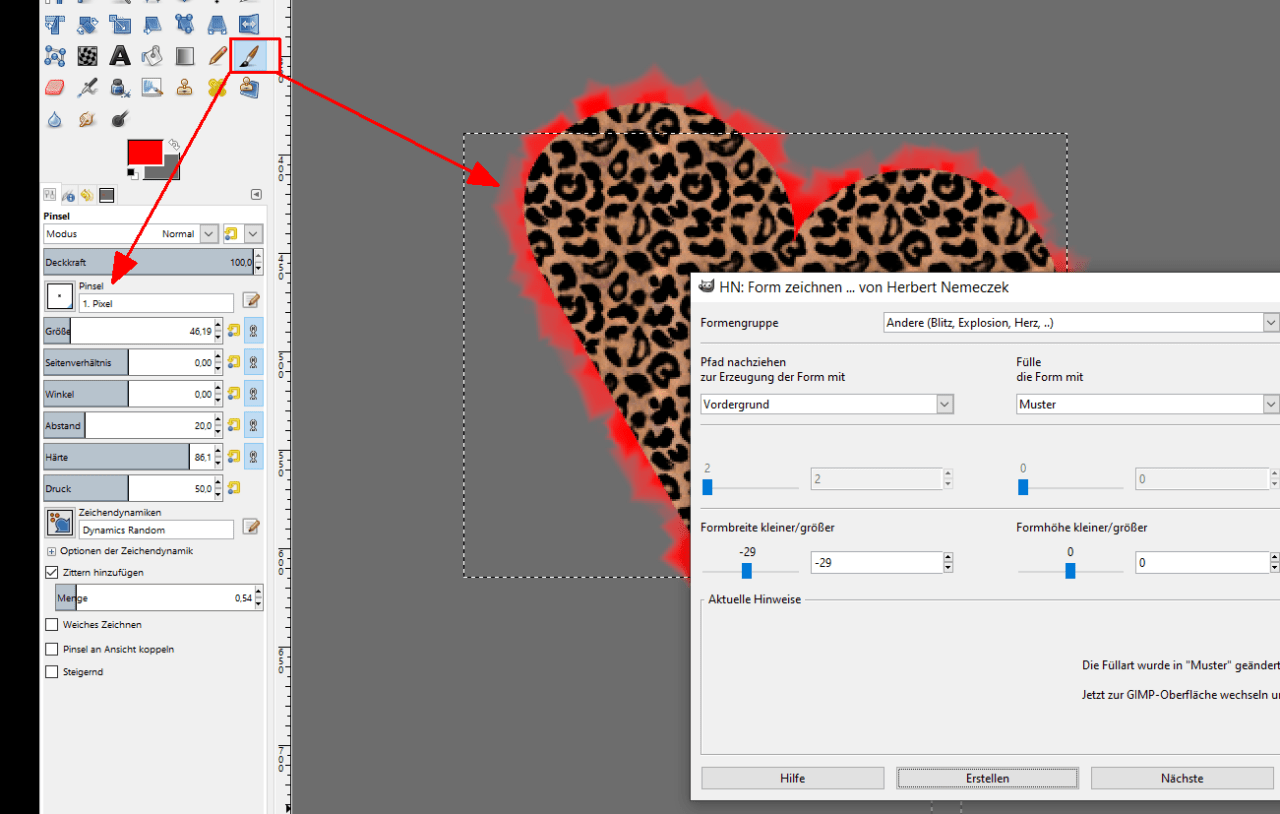This screenshot has width=1280, height=814.
Task: Click the Hilfe button in the dialog
Action: 792,778
